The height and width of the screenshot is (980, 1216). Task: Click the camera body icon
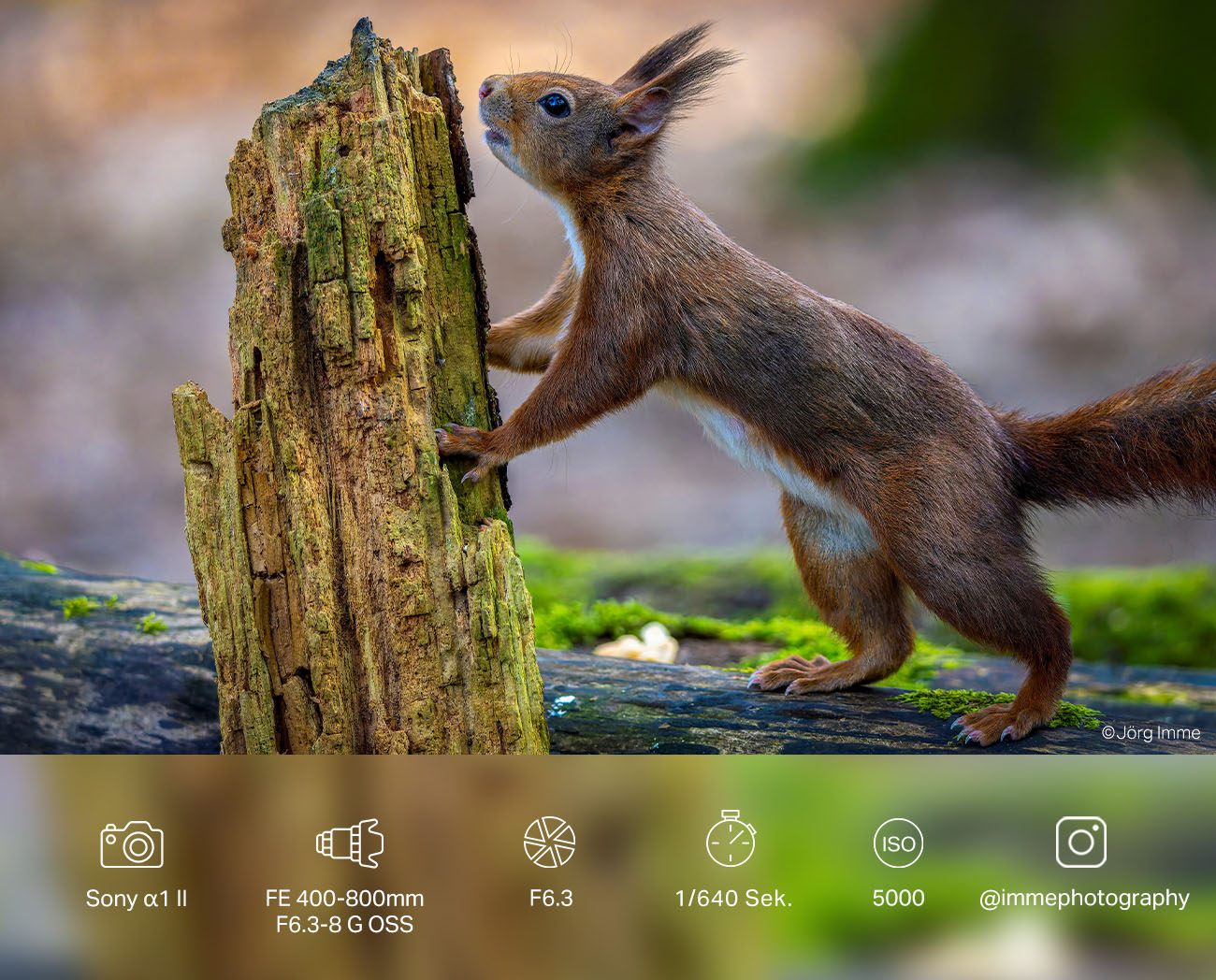point(132,844)
